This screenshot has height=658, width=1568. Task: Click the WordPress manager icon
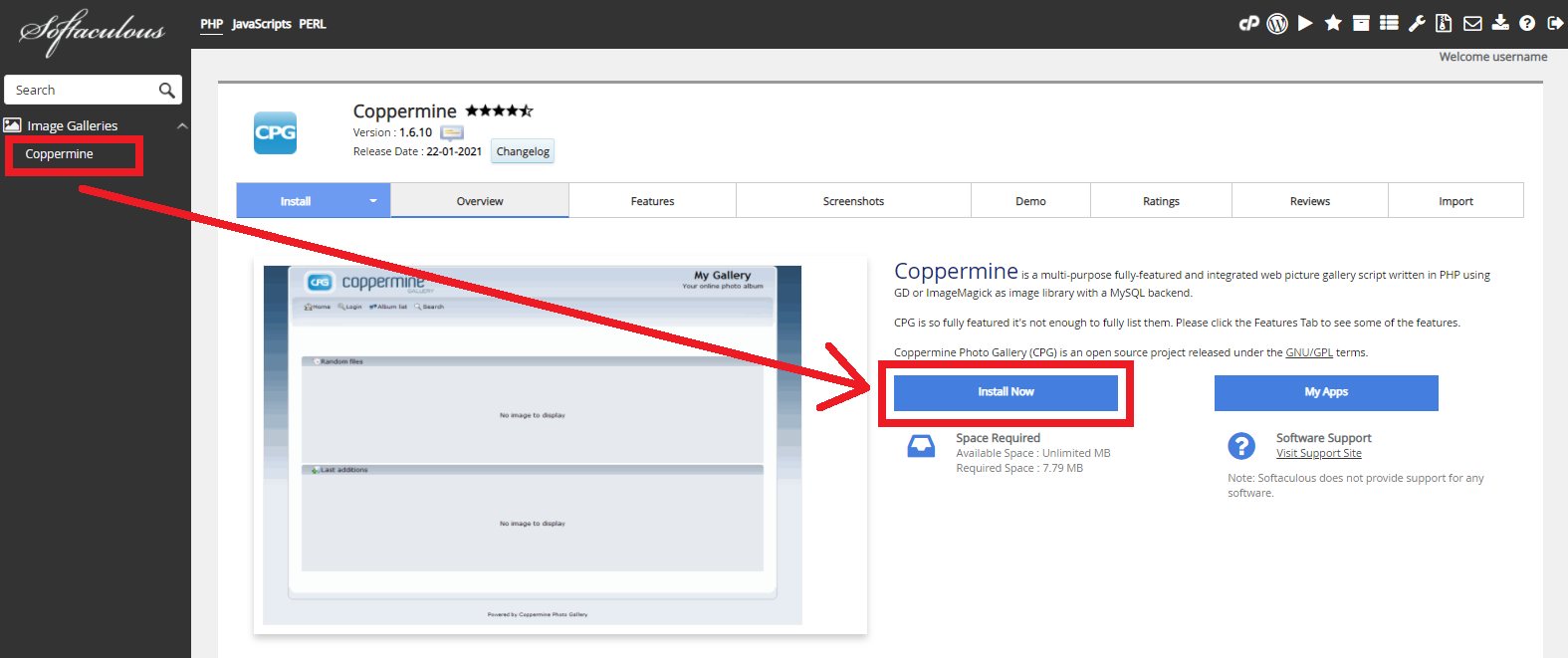coord(1277,23)
